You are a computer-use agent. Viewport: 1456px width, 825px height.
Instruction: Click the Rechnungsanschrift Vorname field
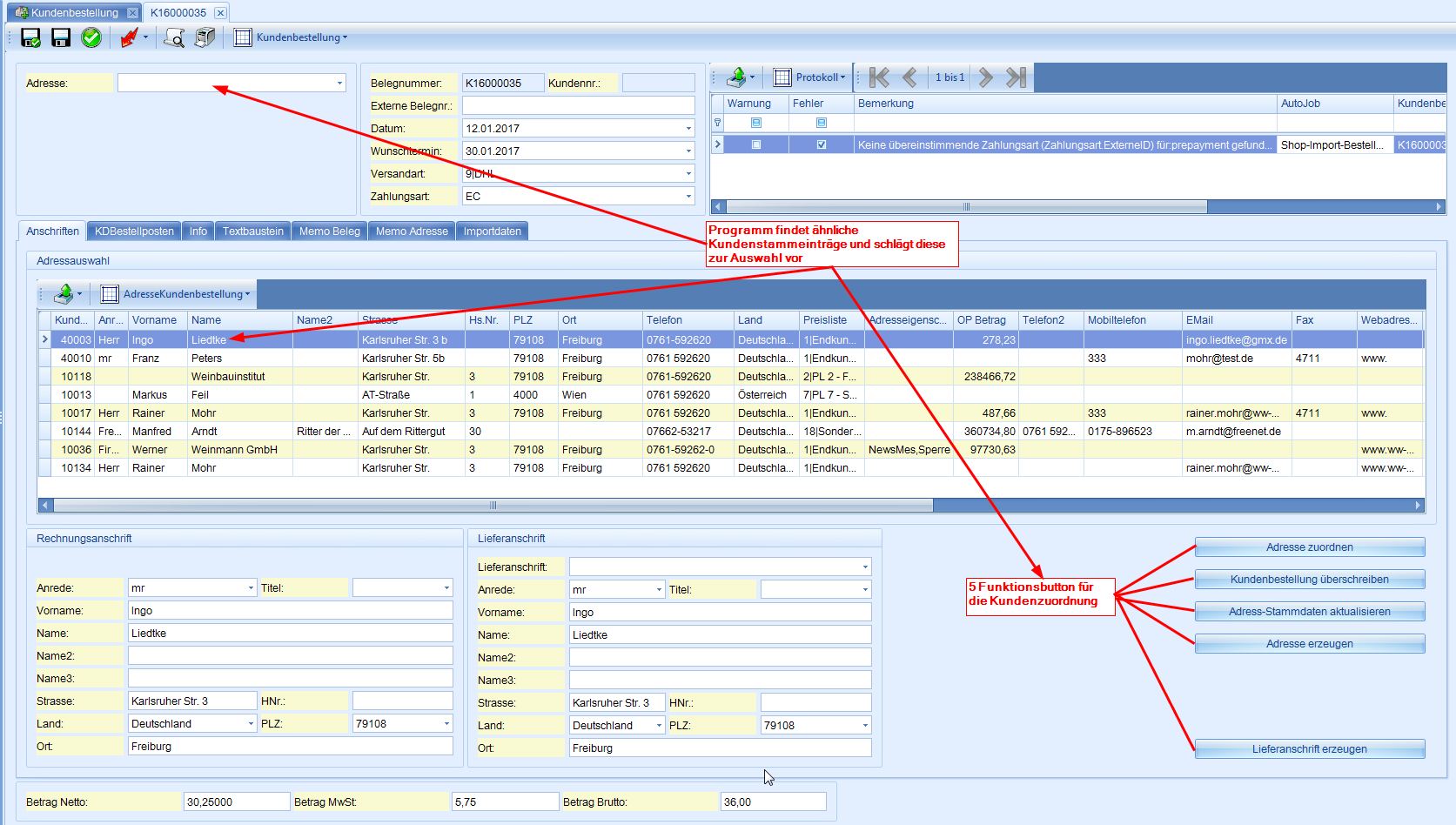[x=291, y=610]
